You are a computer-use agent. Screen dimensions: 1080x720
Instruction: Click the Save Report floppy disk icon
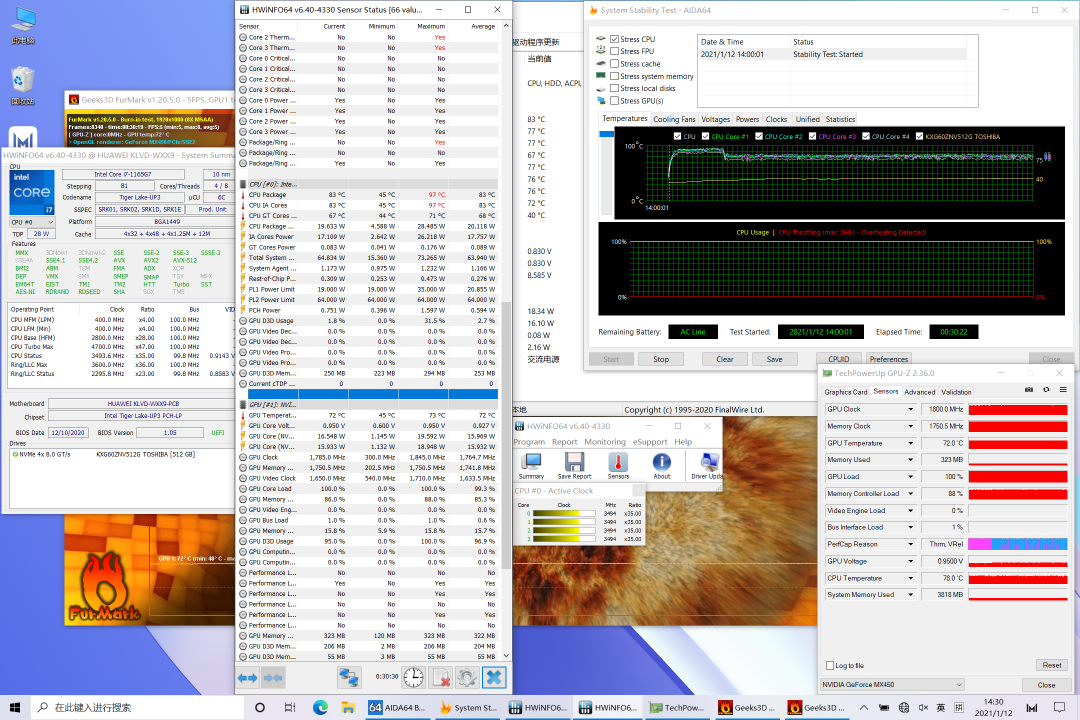click(574, 464)
